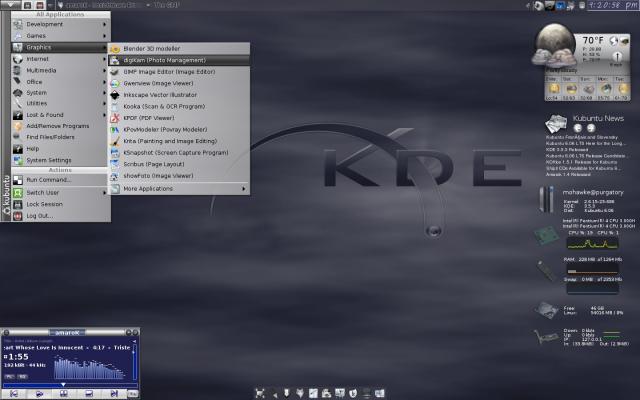Choose Log Out... in Actions section

tap(60, 216)
